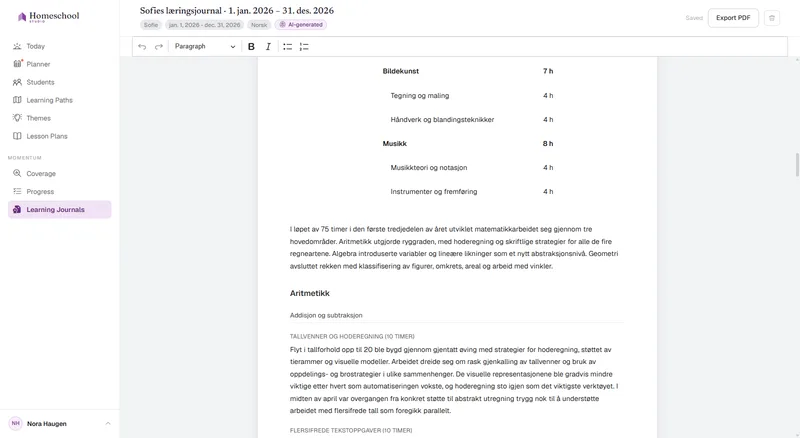Open the Themes lightbulb icon
Image resolution: width=800 pixels, height=438 pixels.
tap(17, 118)
